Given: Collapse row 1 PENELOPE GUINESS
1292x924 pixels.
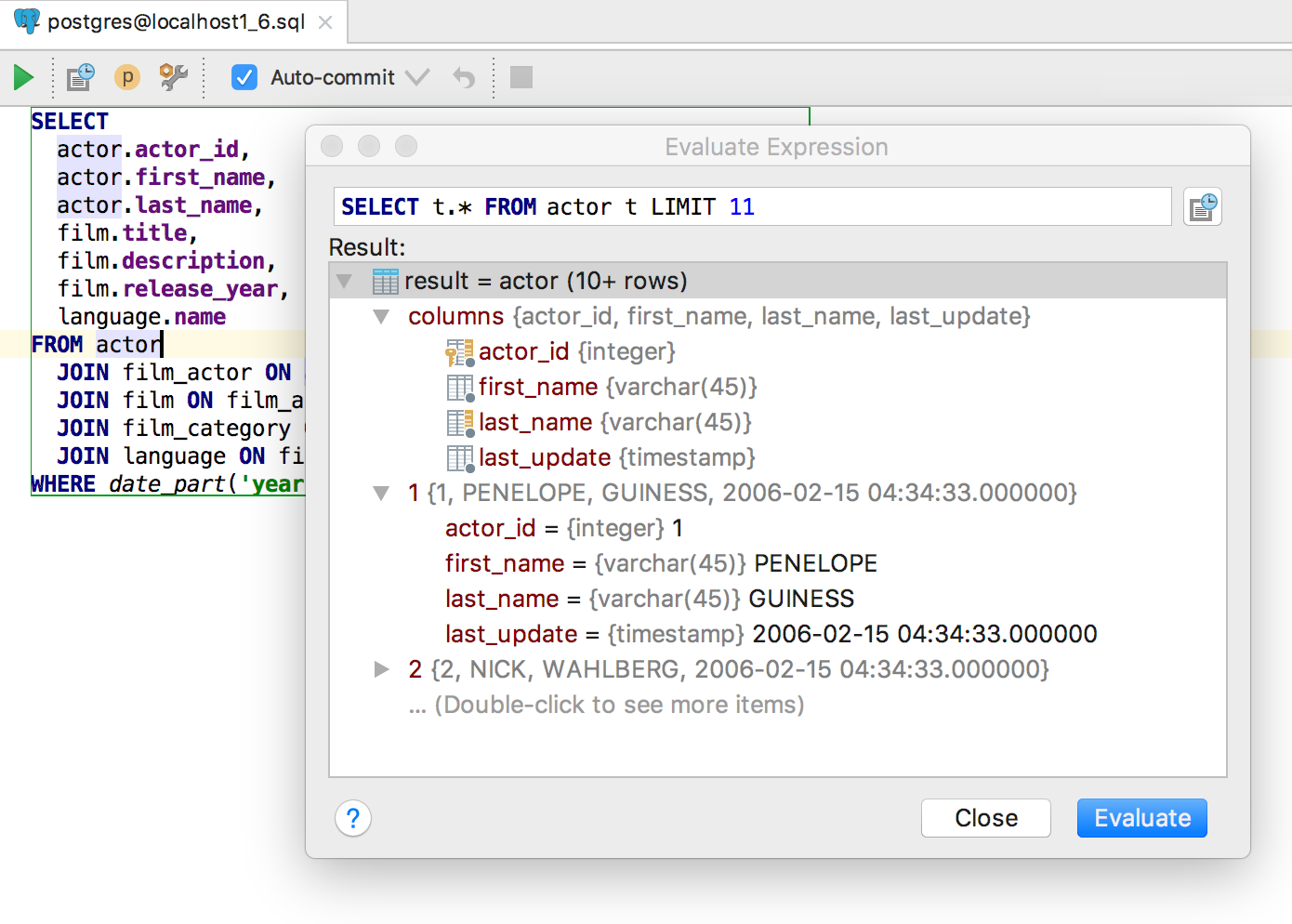Looking at the screenshot, I should (x=381, y=493).
